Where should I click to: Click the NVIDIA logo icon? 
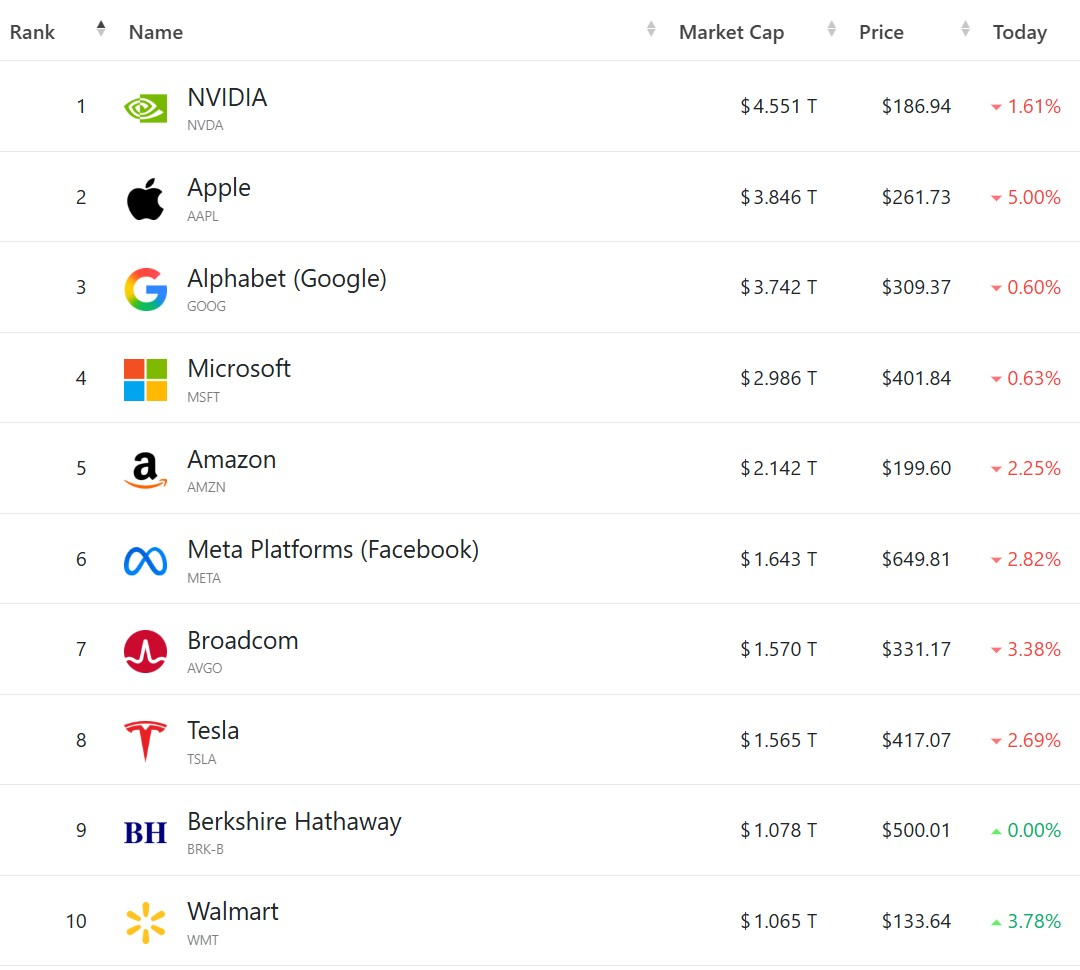(146, 107)
